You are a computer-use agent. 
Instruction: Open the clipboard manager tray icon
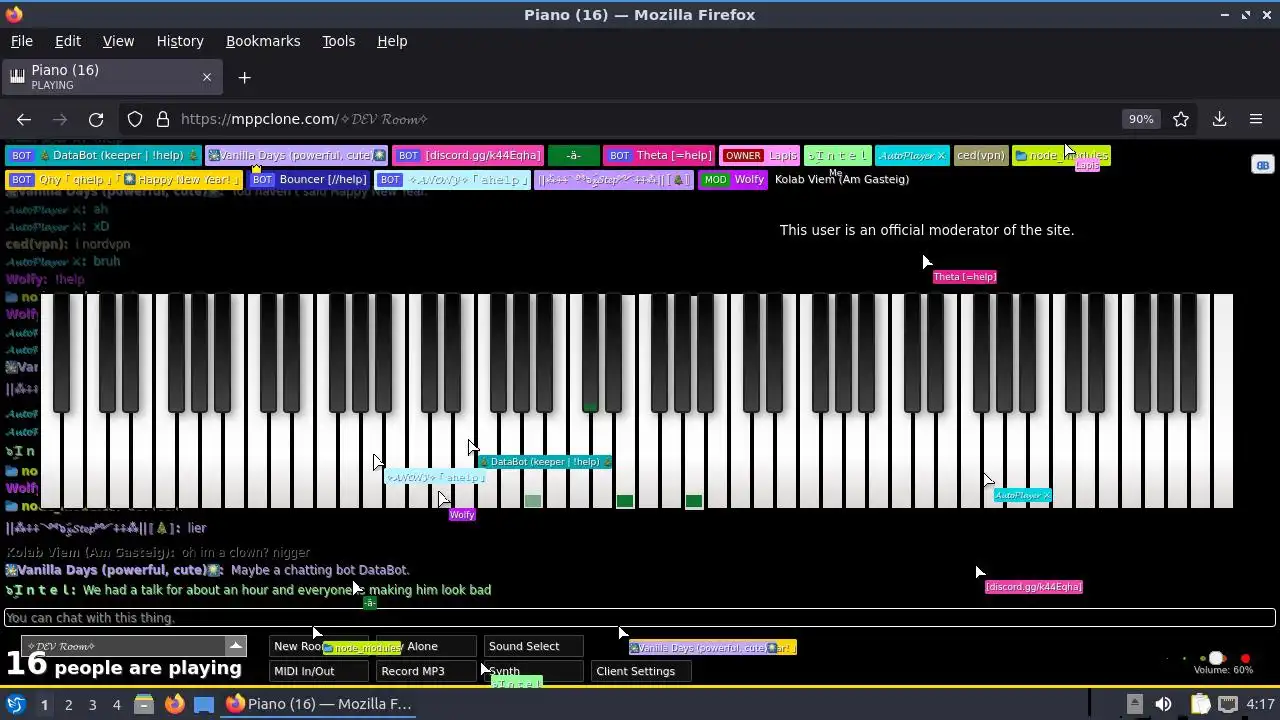click(x=1200, y=704)
